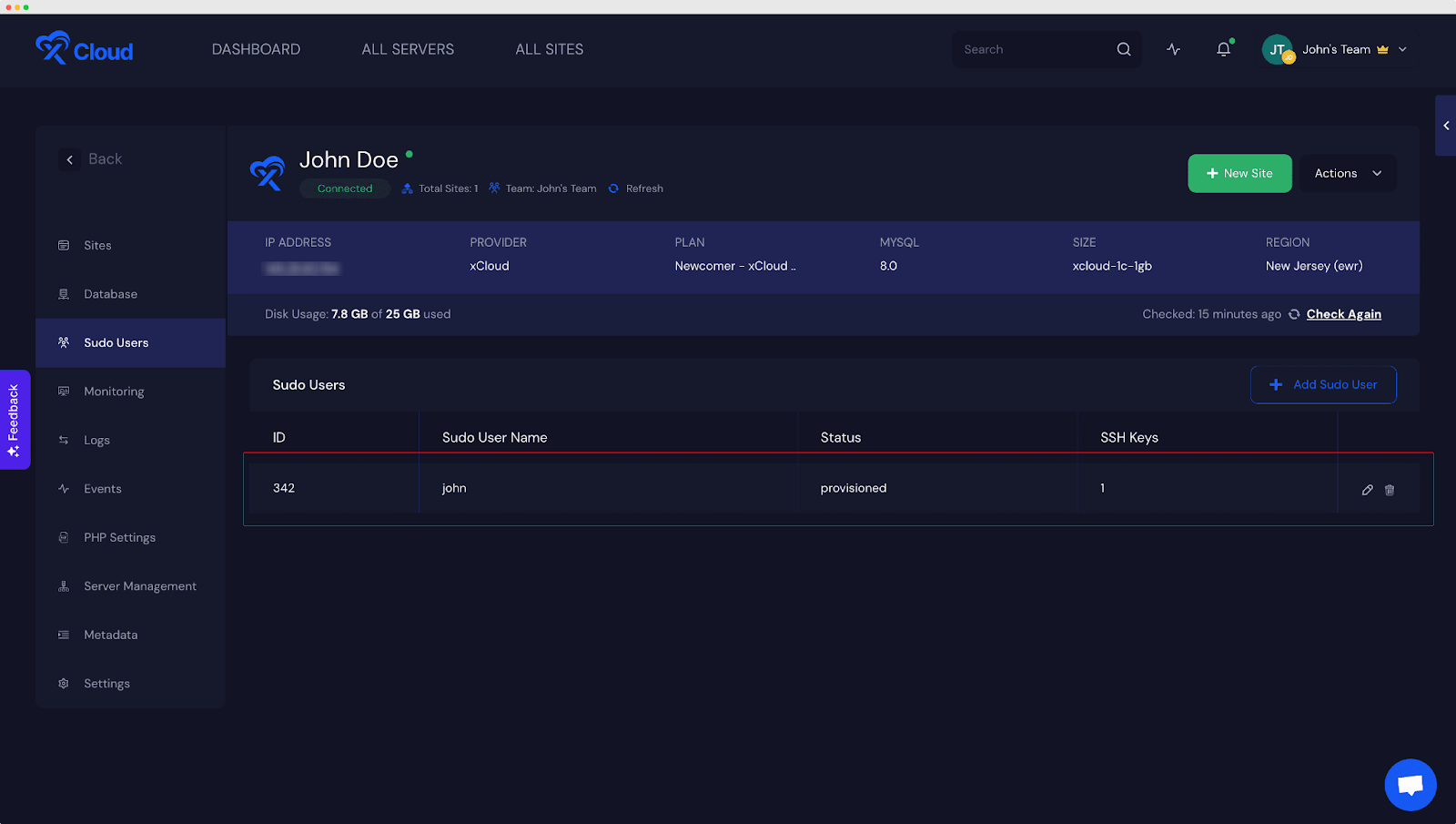Click the search magnifier icon
The width and height of the screenshot is (1456, 824).
[x=1124, y=49]
